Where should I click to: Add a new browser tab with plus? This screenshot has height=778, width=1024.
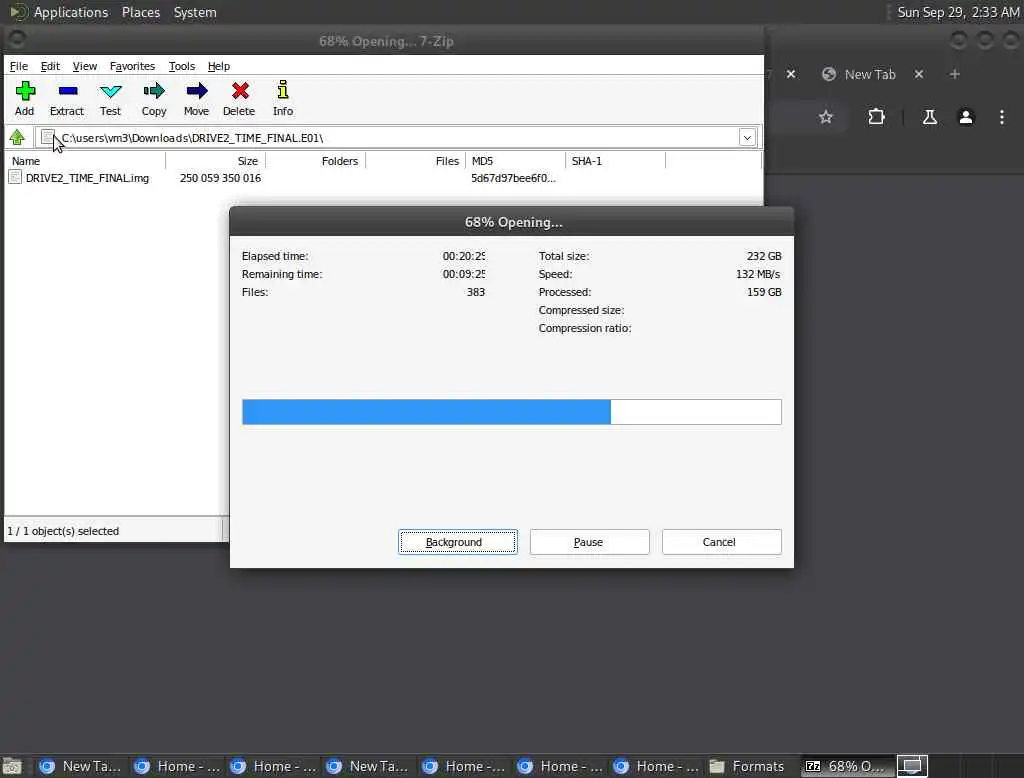[x=955, y=74]
